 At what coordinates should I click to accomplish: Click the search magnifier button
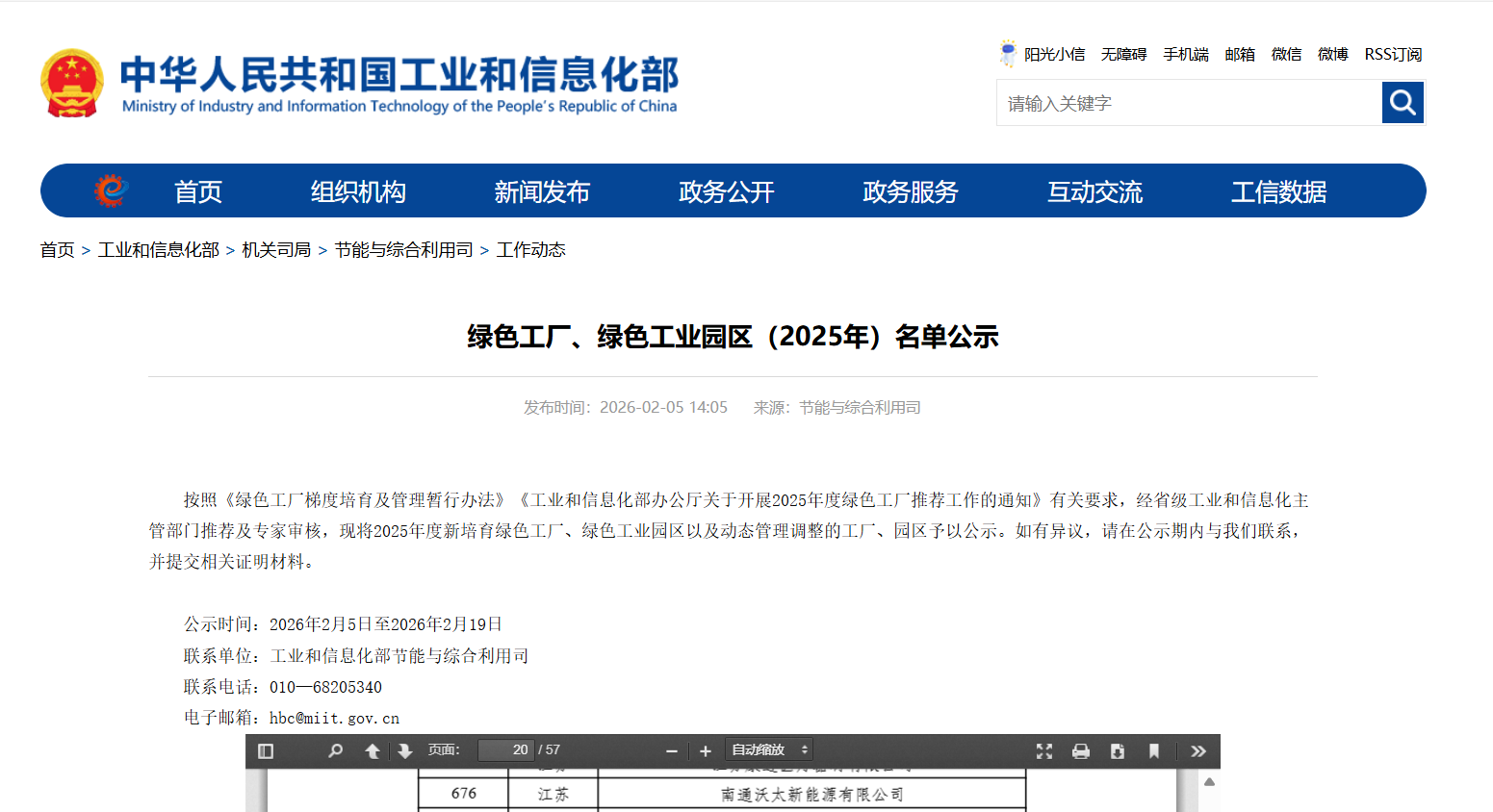[1403, 102]
